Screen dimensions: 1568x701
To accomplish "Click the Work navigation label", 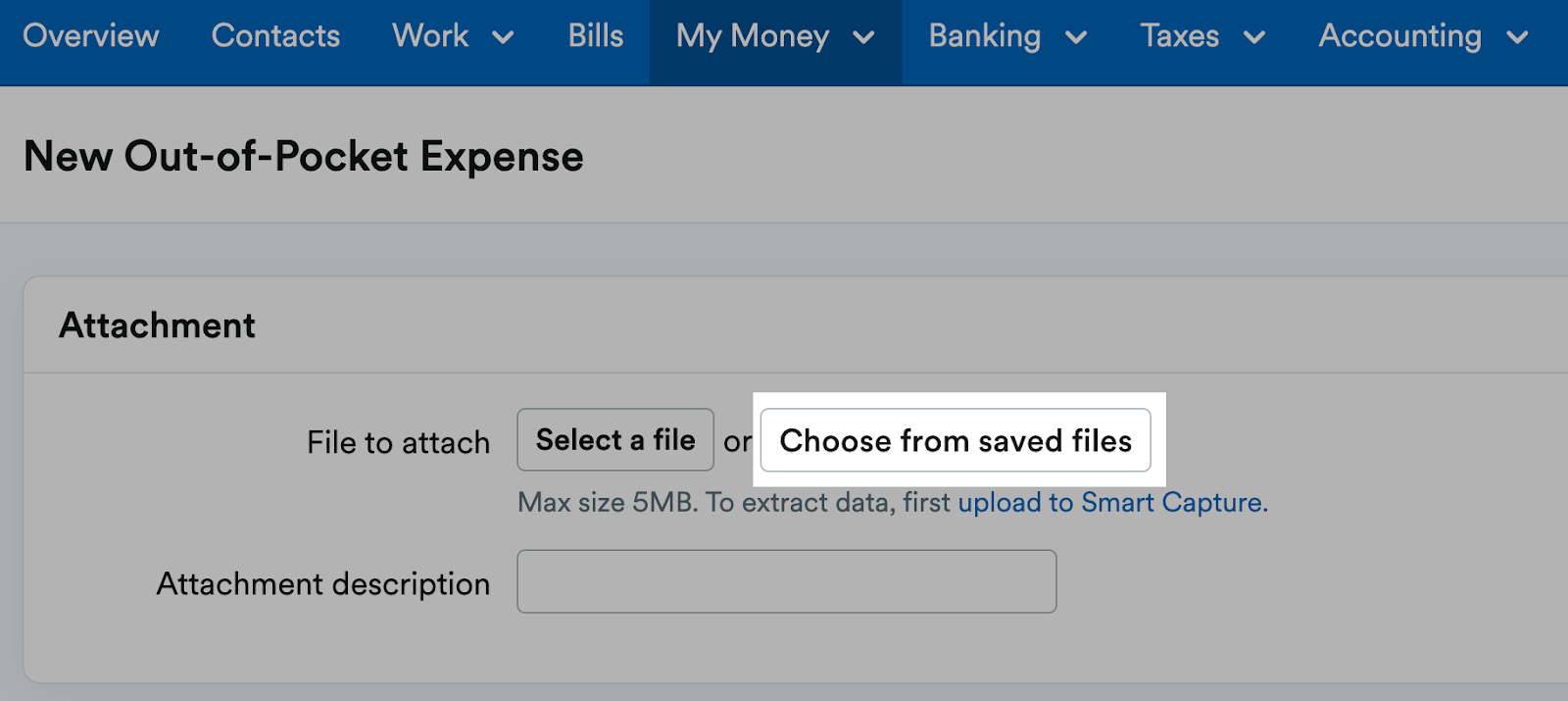I will (429, 36).
